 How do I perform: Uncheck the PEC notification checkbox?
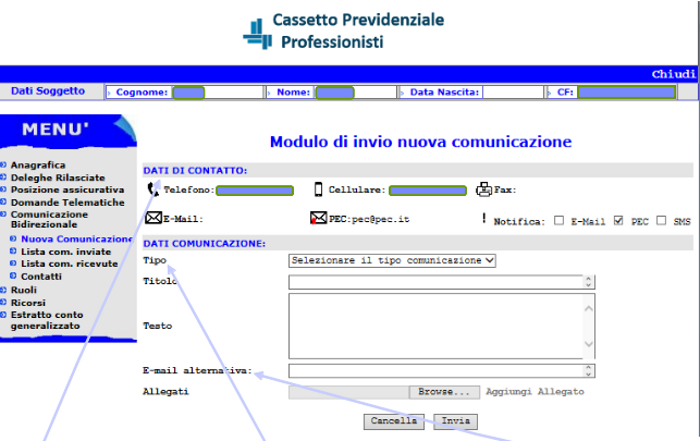[618, 220]
